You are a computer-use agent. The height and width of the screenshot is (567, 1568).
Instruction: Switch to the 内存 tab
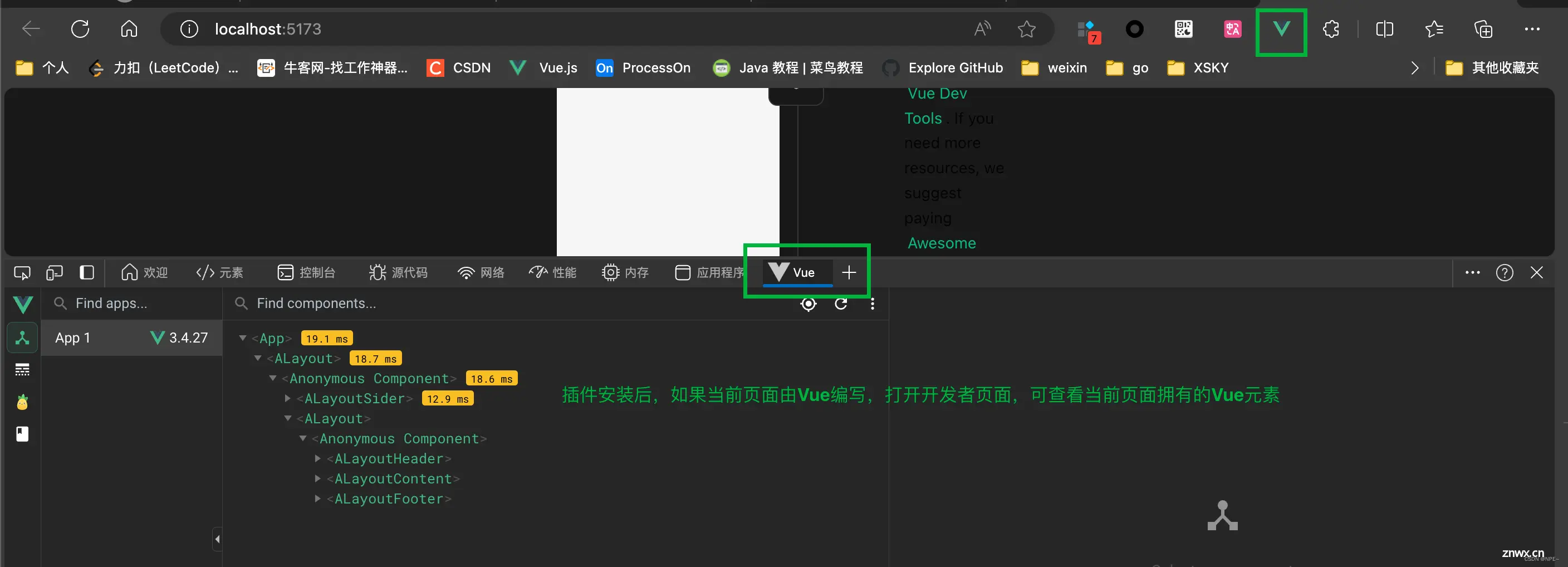tap(625, 272)
